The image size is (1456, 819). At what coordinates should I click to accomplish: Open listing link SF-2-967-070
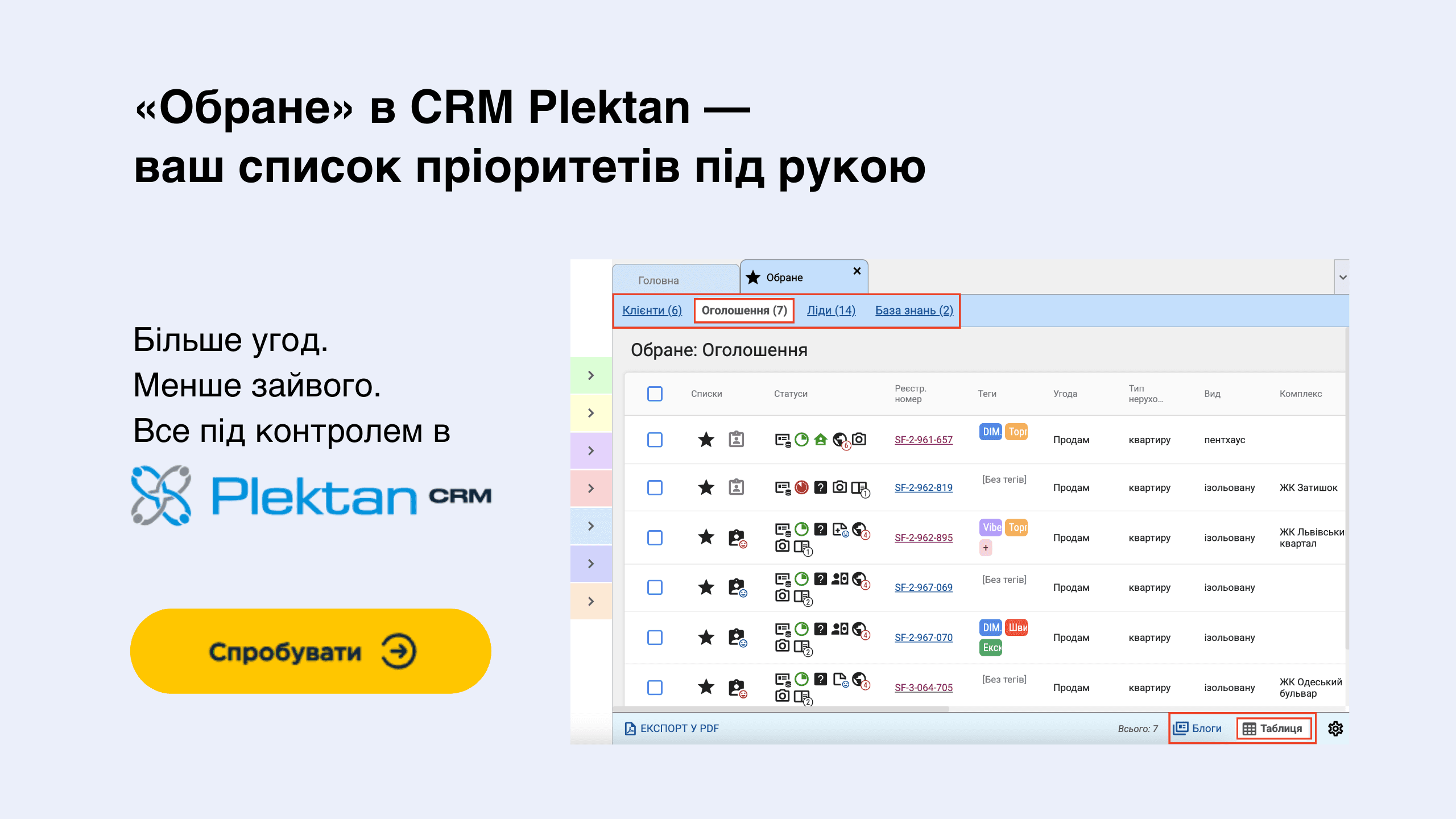pyautogui.click(x=923, y=638)
